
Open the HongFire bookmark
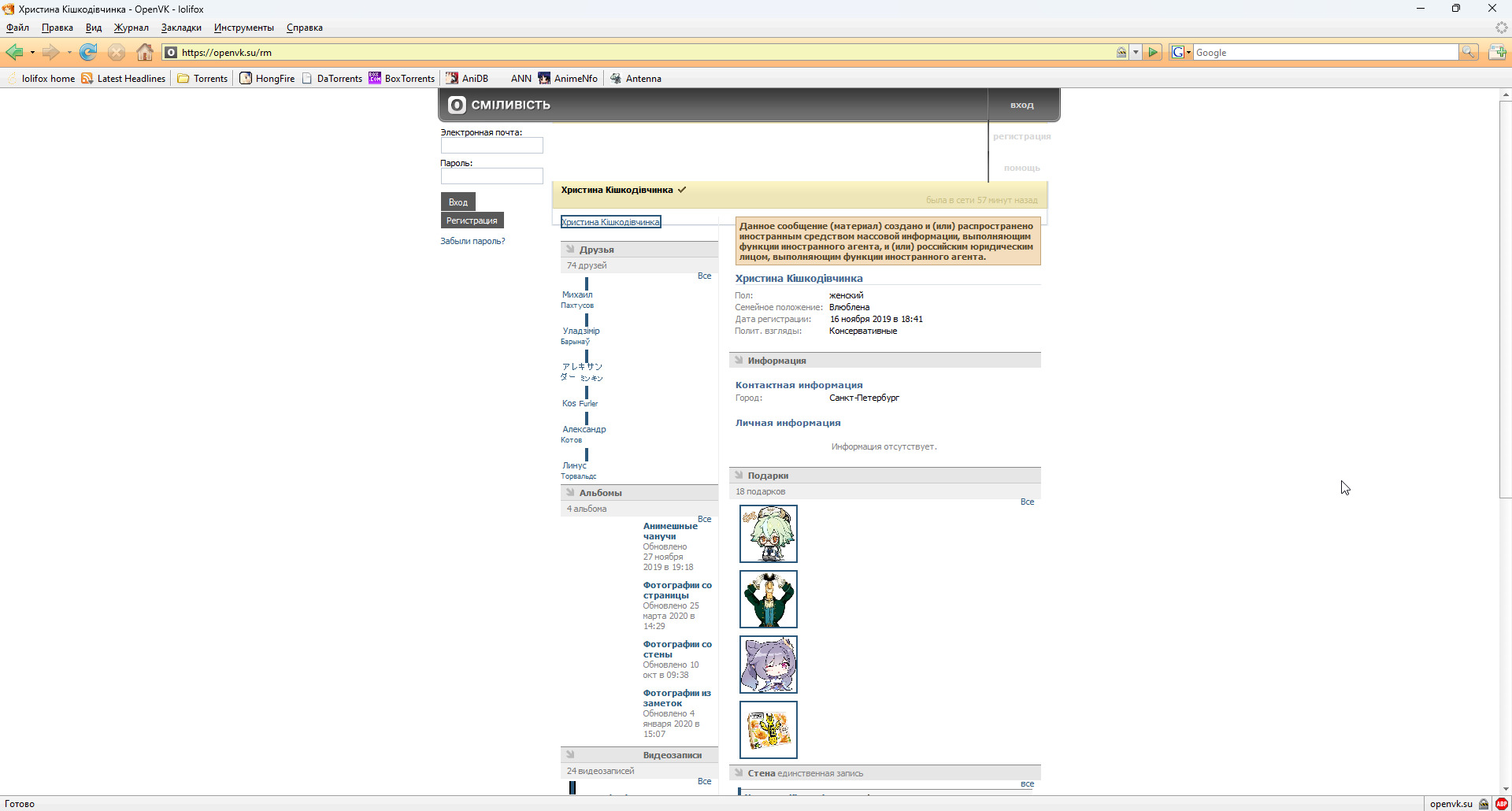(x=267, y=79)
